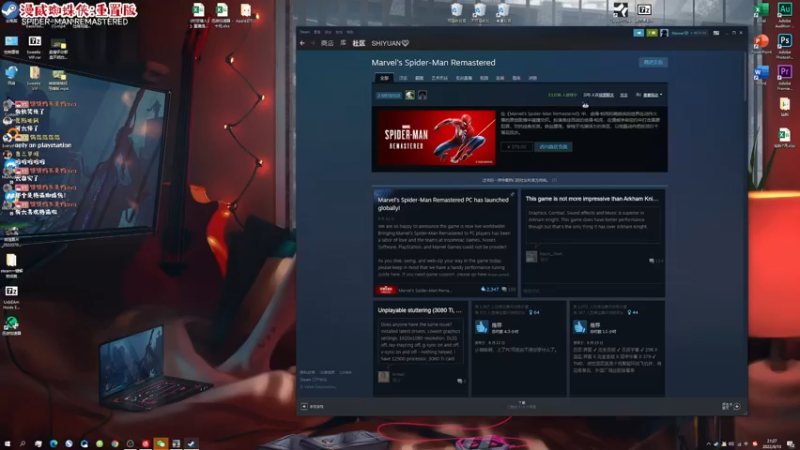Screen dimensions: 800x450
Task: Open Google Chrome from the taskbar
Action: pyautogui.click(x=115, y=444)
